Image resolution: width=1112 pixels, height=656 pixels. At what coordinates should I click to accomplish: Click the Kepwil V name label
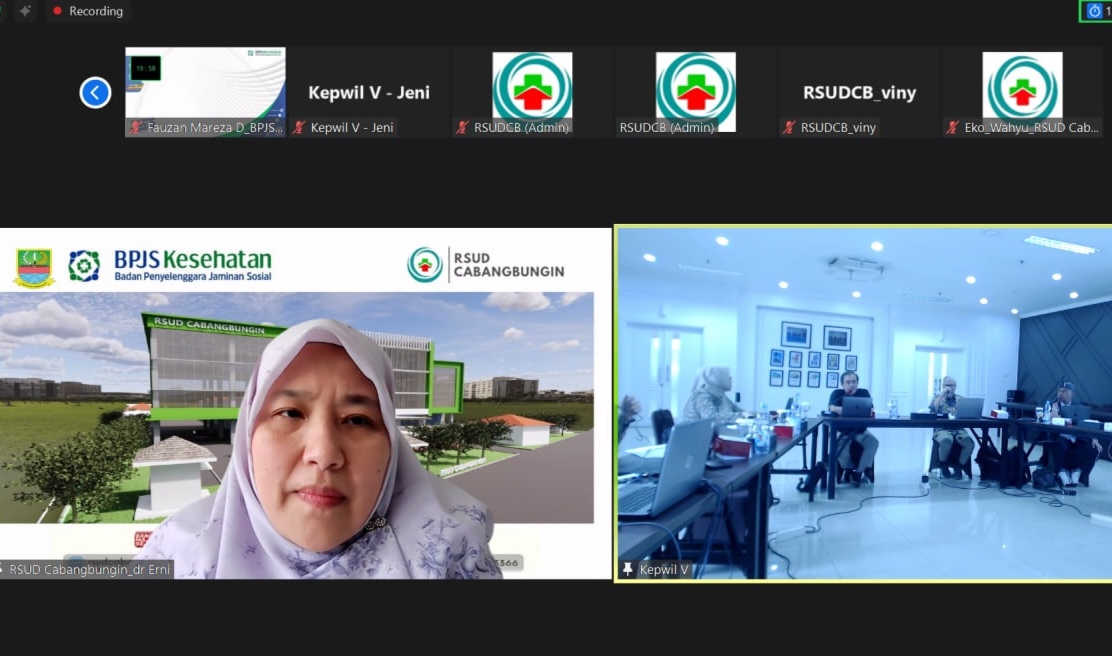click(664, 570)
